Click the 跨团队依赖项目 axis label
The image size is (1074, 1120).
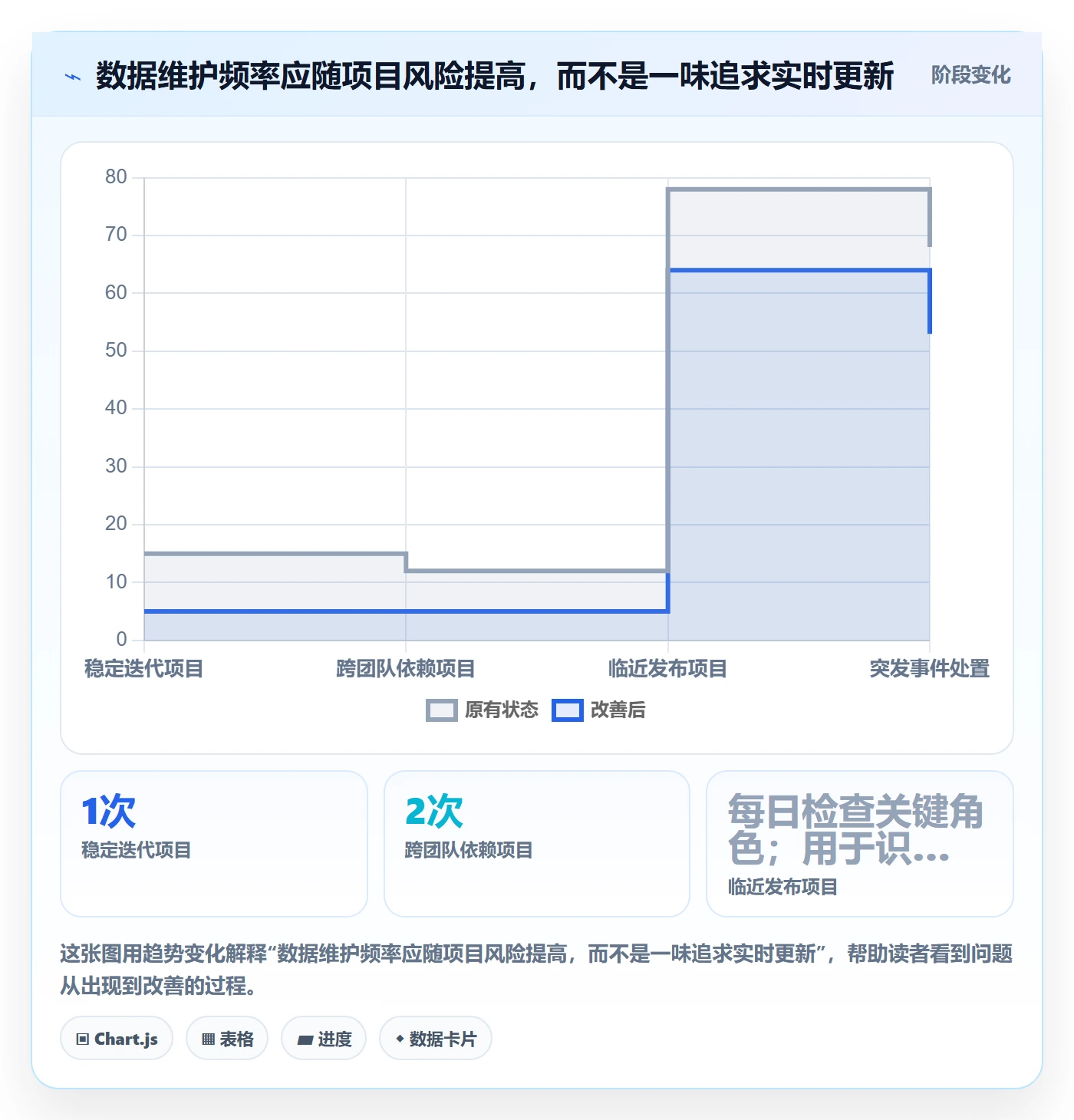point(406,669)
